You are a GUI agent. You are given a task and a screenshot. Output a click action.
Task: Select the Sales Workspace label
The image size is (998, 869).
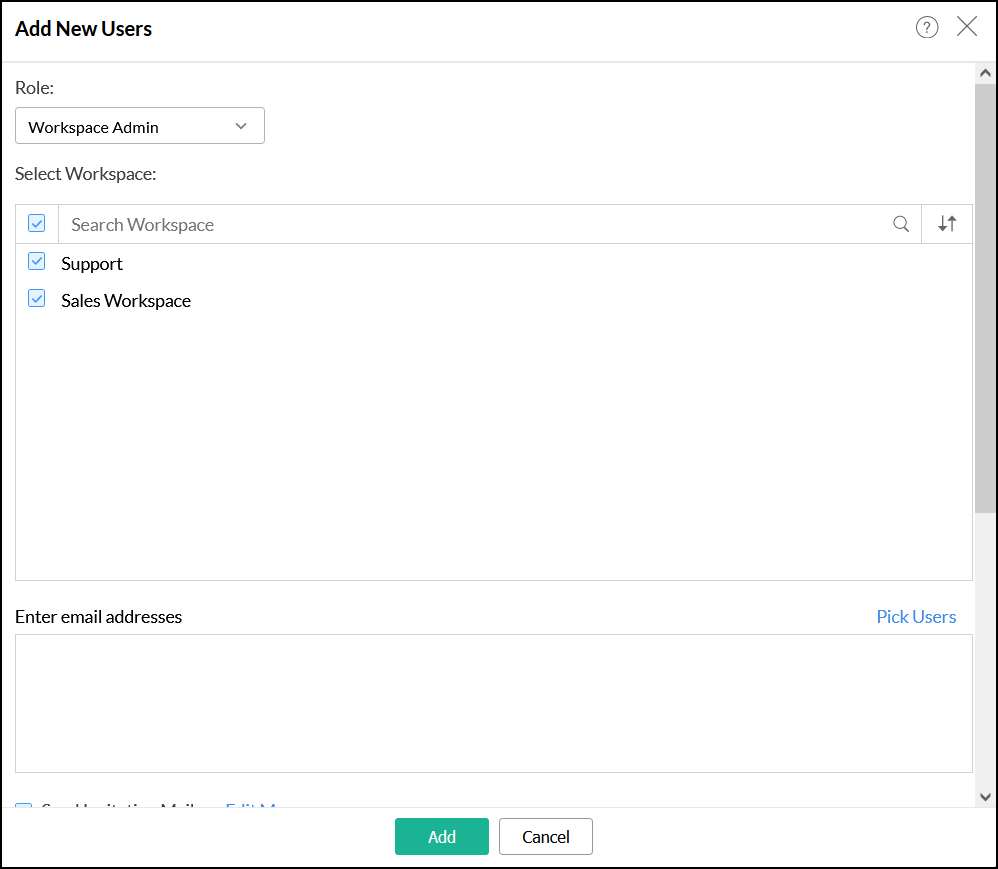point(126,301)
